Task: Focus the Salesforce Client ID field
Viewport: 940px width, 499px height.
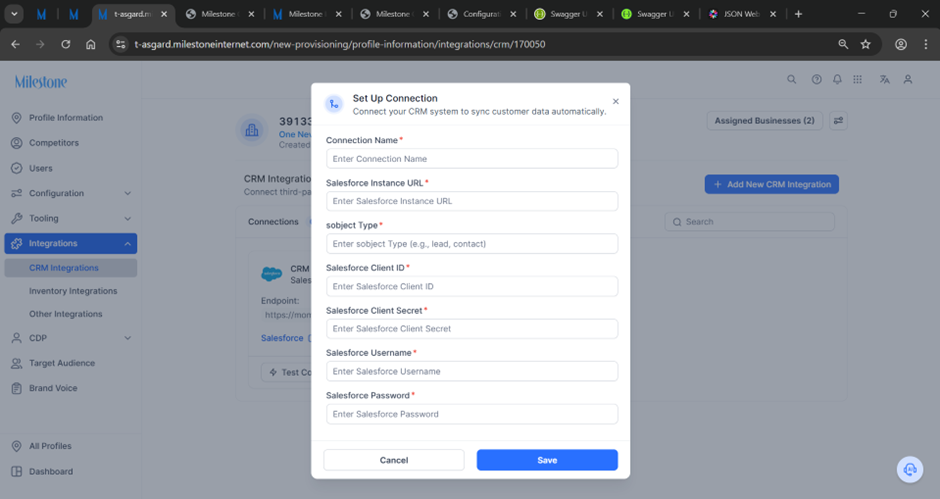Action: click(472, 286)
